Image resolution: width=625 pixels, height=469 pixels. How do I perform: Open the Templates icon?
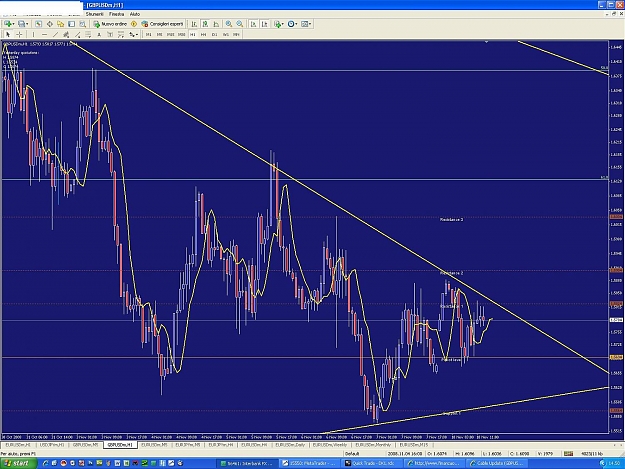point(305,24)
